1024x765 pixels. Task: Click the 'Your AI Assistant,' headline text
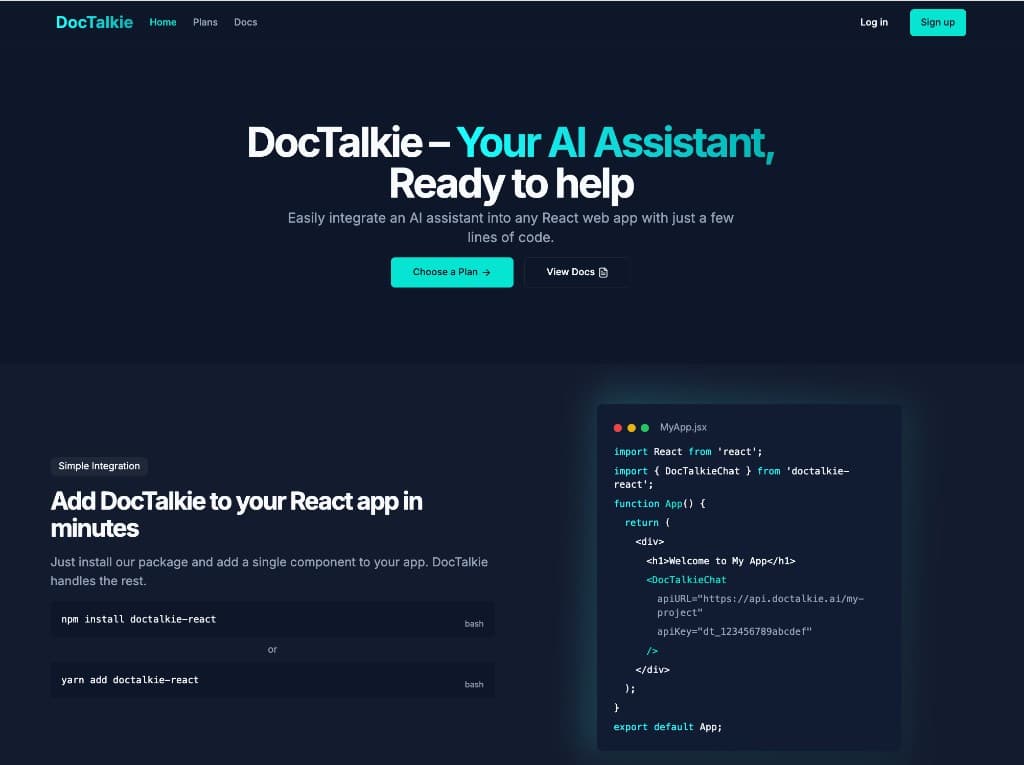coord(615,142)
